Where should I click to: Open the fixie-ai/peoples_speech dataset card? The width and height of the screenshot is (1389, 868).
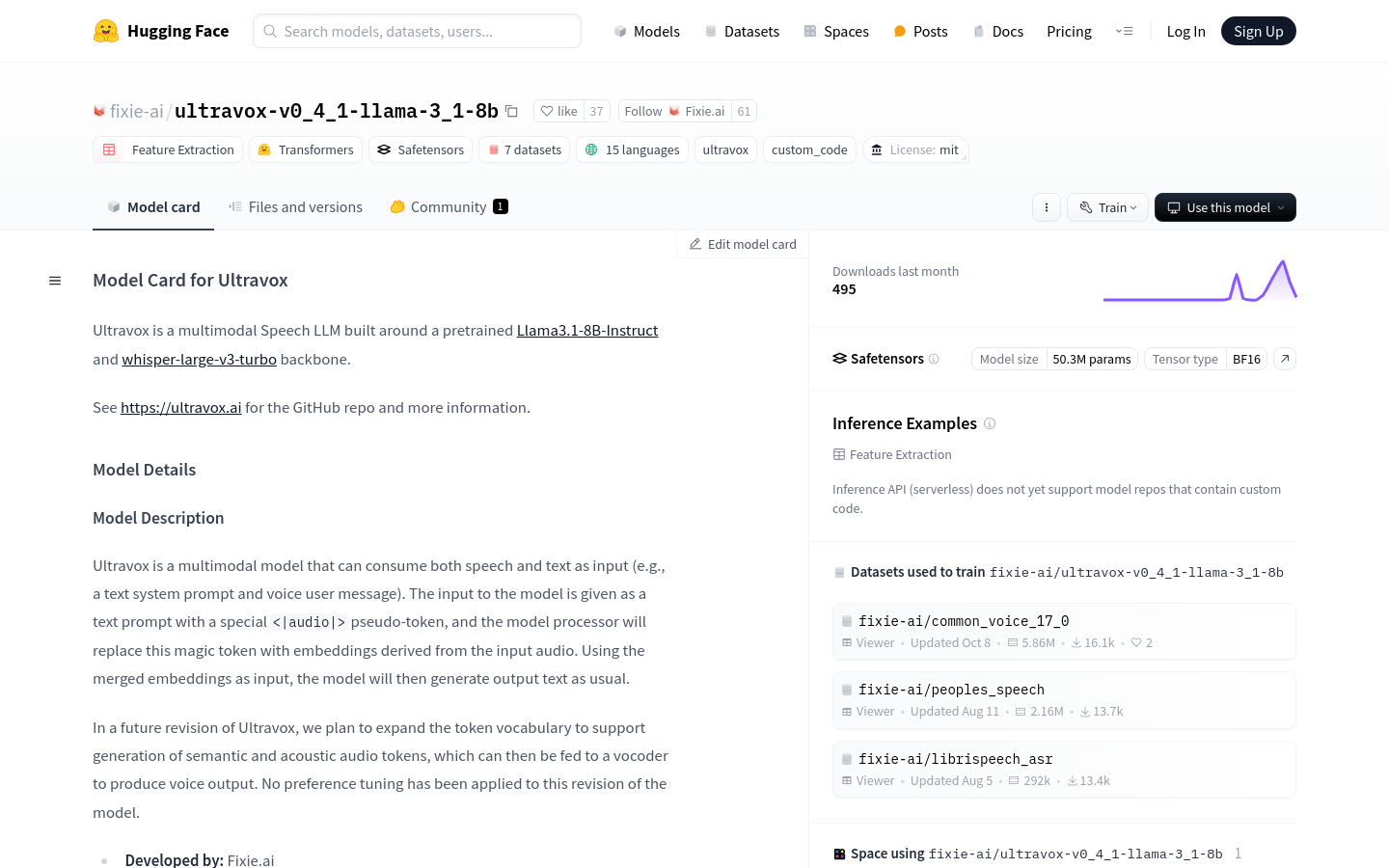click(x=1064, y=700)
